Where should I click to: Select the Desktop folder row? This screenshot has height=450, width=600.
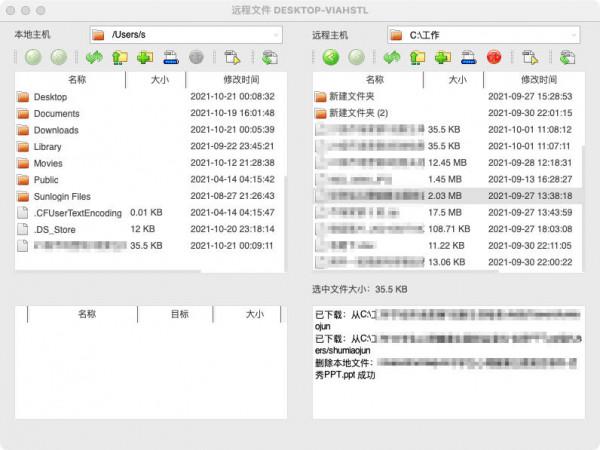coord(150,97)
